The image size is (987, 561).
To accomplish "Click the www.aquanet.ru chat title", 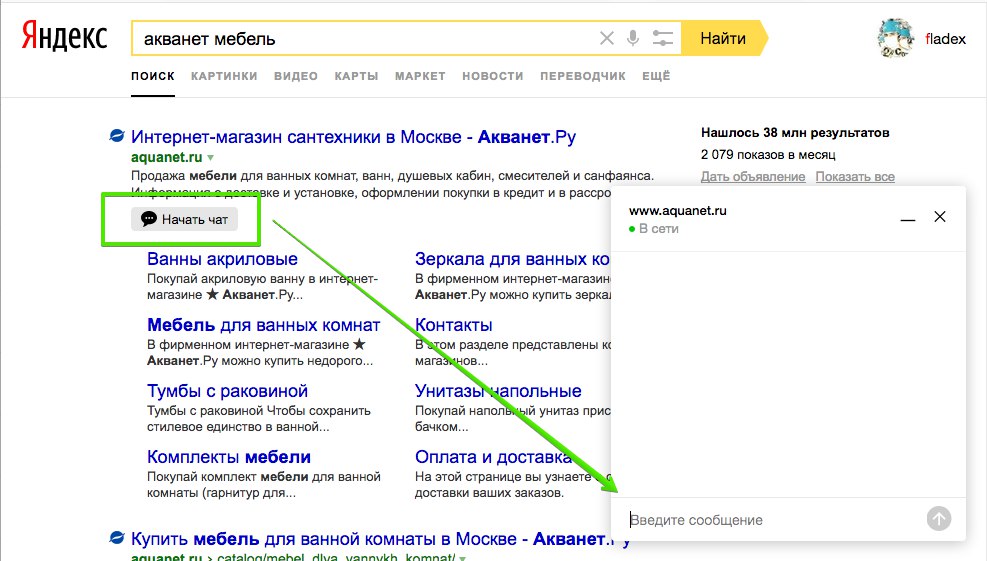I will point(677,211).
